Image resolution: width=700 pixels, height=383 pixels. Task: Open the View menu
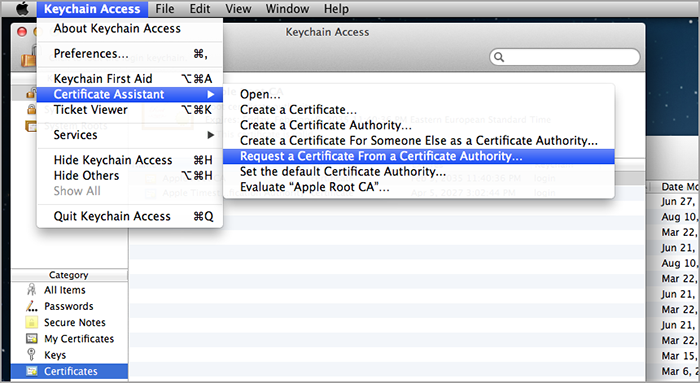238,8
